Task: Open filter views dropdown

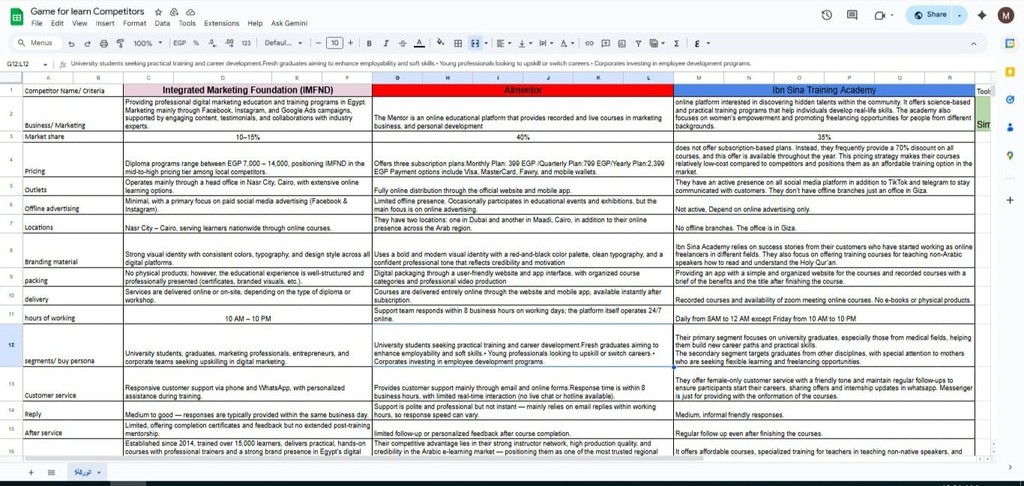Action: [x=656, y=43]
